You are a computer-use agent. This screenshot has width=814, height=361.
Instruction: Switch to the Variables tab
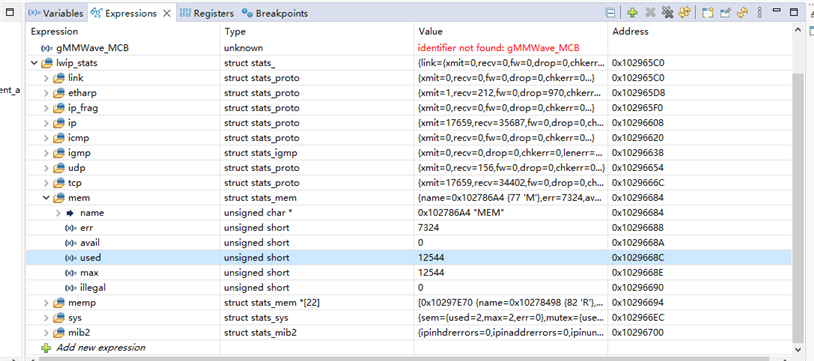[55, 14]
